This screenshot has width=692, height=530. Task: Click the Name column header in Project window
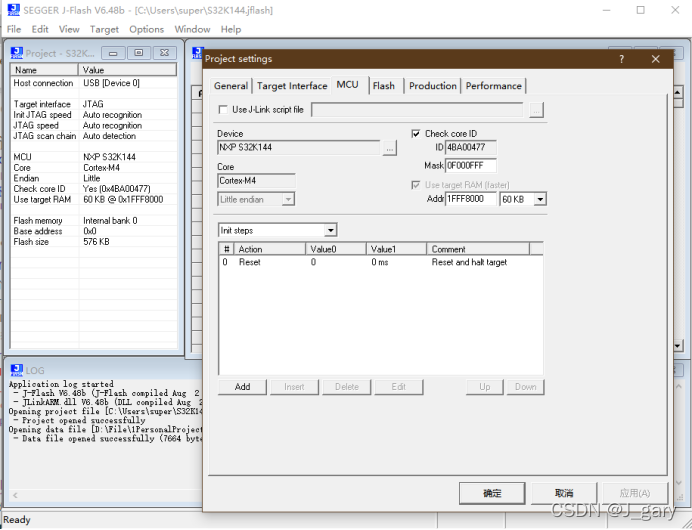point(44,70)
